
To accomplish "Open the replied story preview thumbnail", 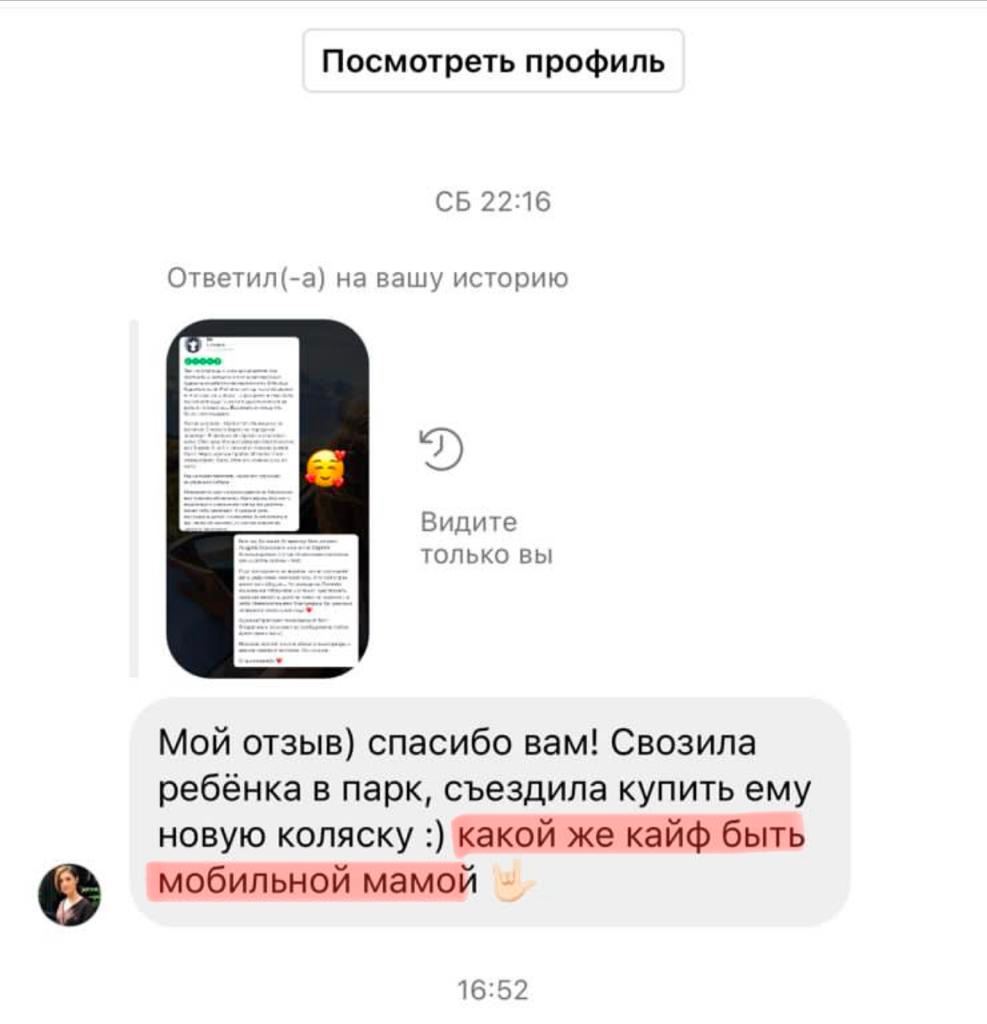I will pyautogui.click(x=268, y=498).
